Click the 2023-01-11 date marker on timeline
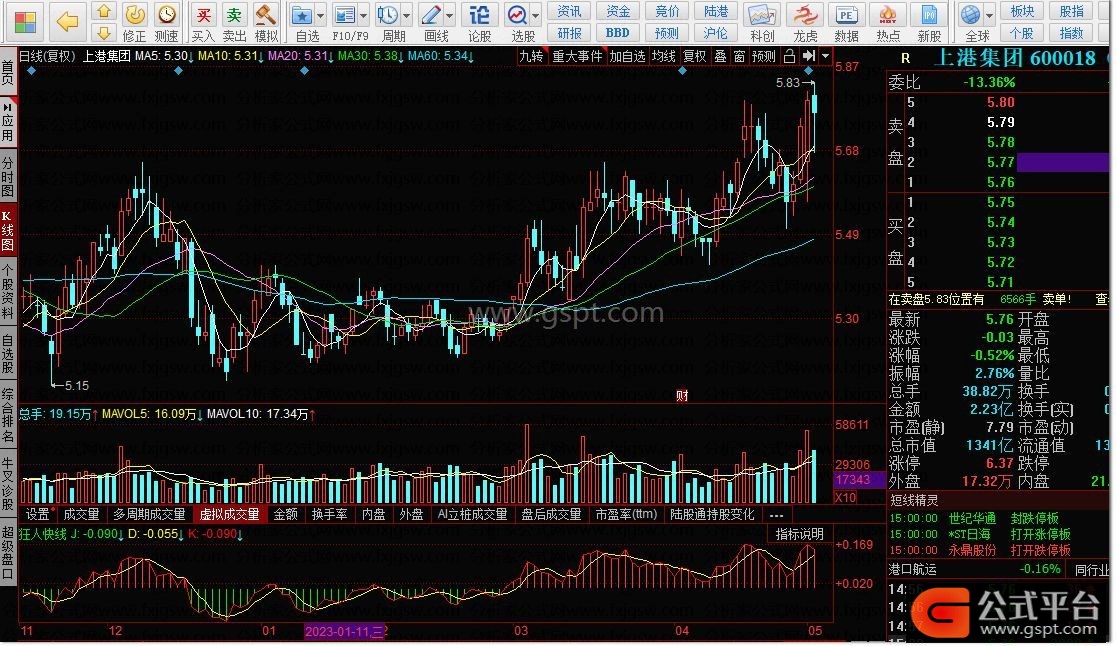Image resolution: width=1116 pixels, height=646 pixels. point(344,631)
